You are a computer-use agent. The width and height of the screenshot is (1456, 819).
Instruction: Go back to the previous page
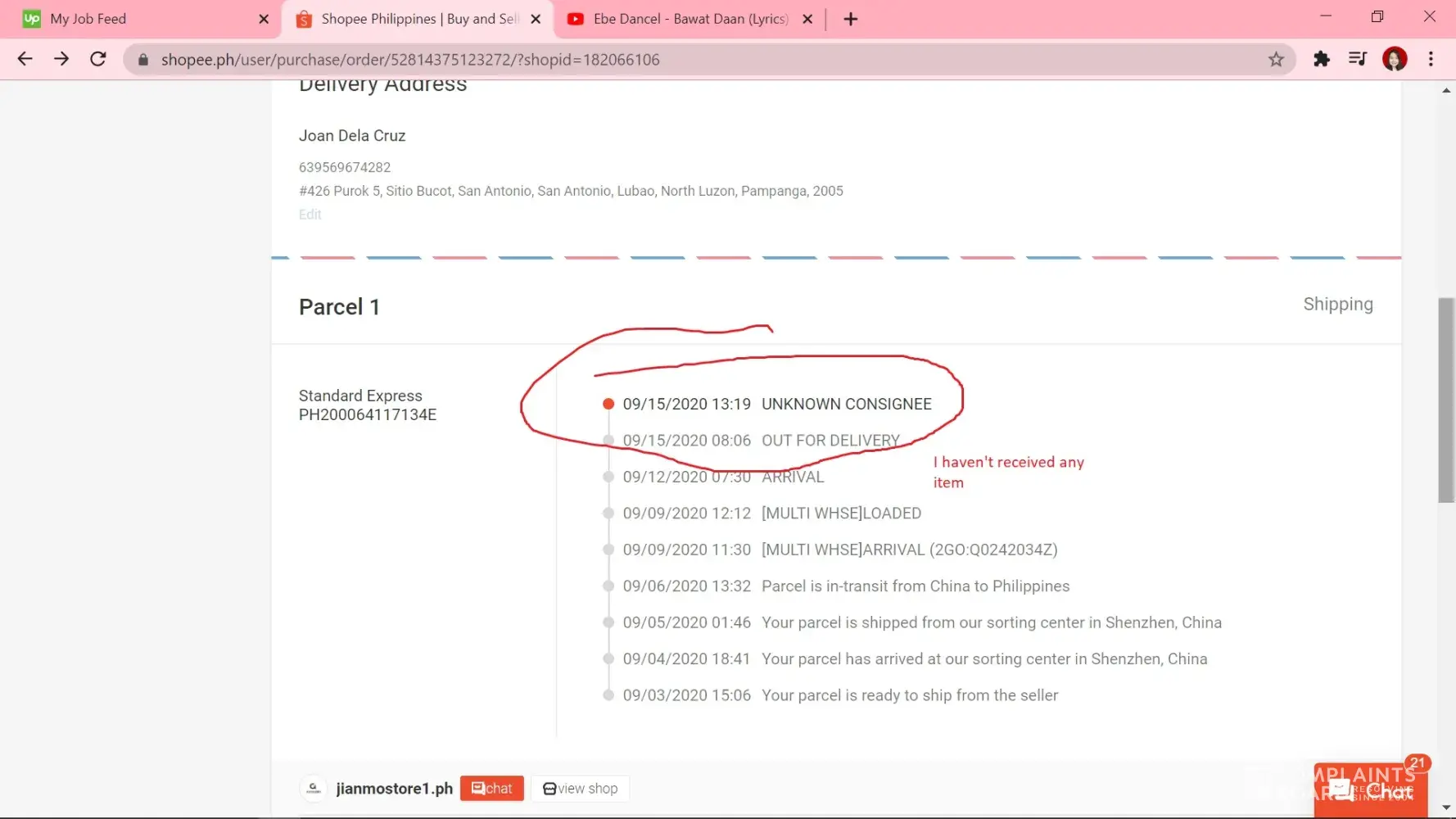pos(25,59)
